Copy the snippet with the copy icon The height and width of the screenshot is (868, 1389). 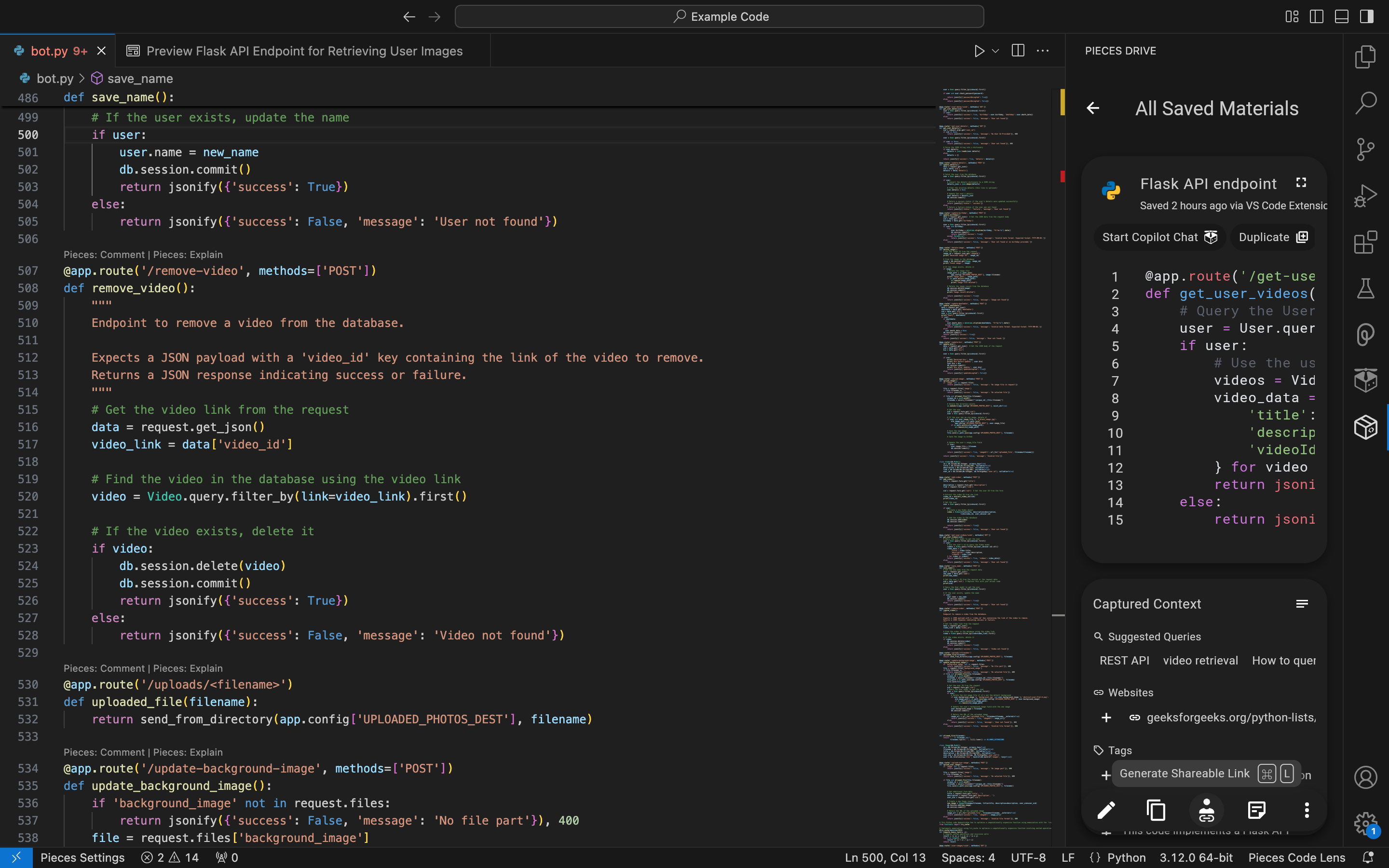pos(1156,810)
